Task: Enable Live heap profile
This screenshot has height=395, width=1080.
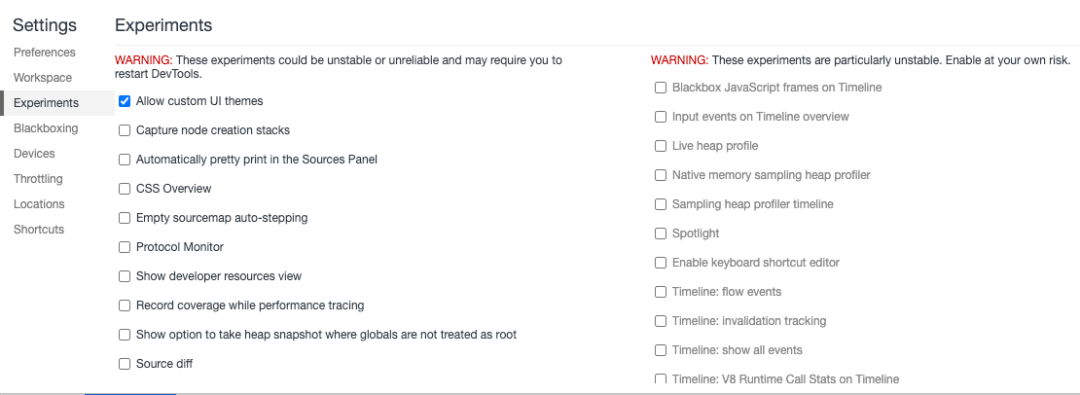Action: (661, 146)
